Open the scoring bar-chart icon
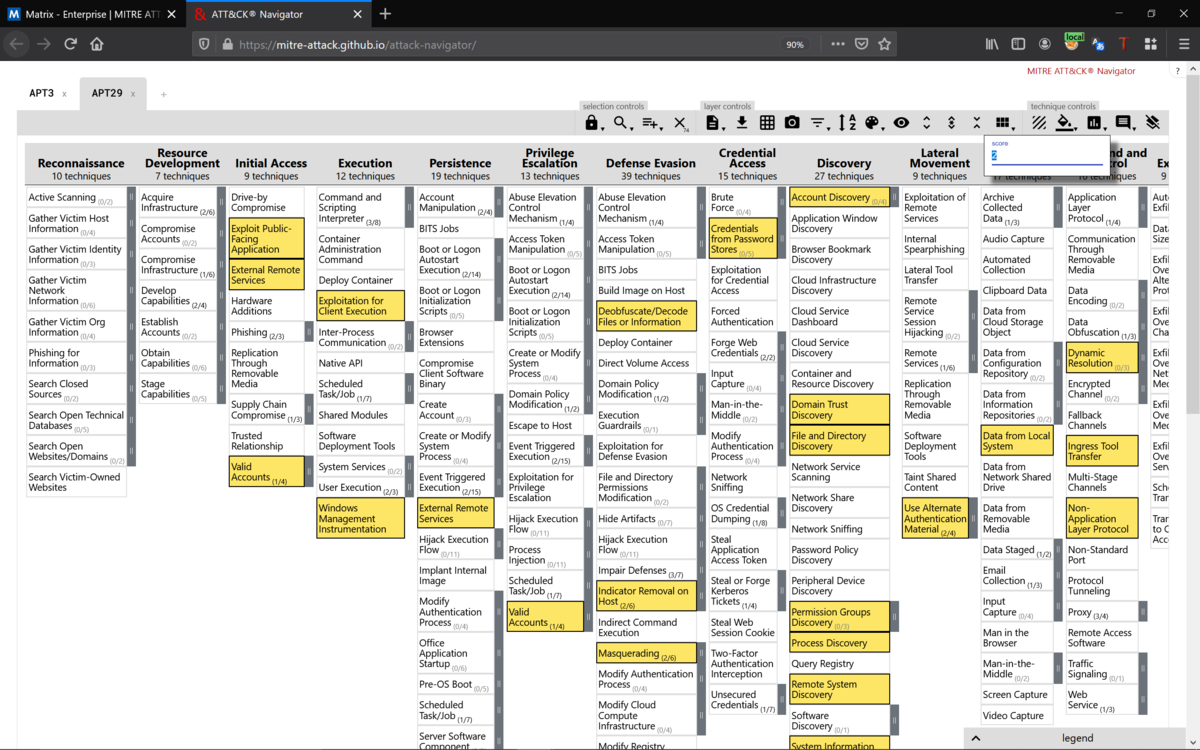The height and width of the screenshot is (750, 1200). coord(1095,123)
